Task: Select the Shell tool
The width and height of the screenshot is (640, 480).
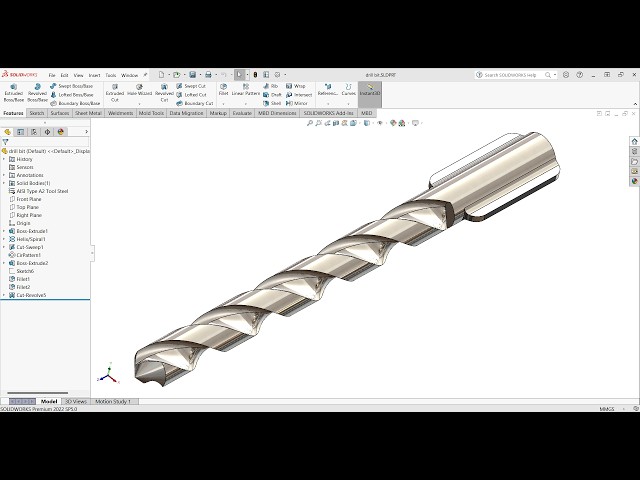Action: [272, 103]
